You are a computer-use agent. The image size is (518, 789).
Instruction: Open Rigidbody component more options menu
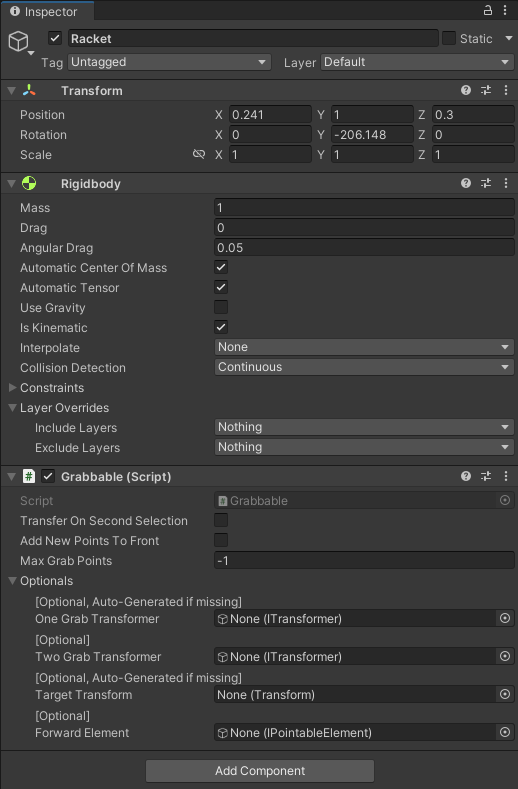(x=506, y=183)
